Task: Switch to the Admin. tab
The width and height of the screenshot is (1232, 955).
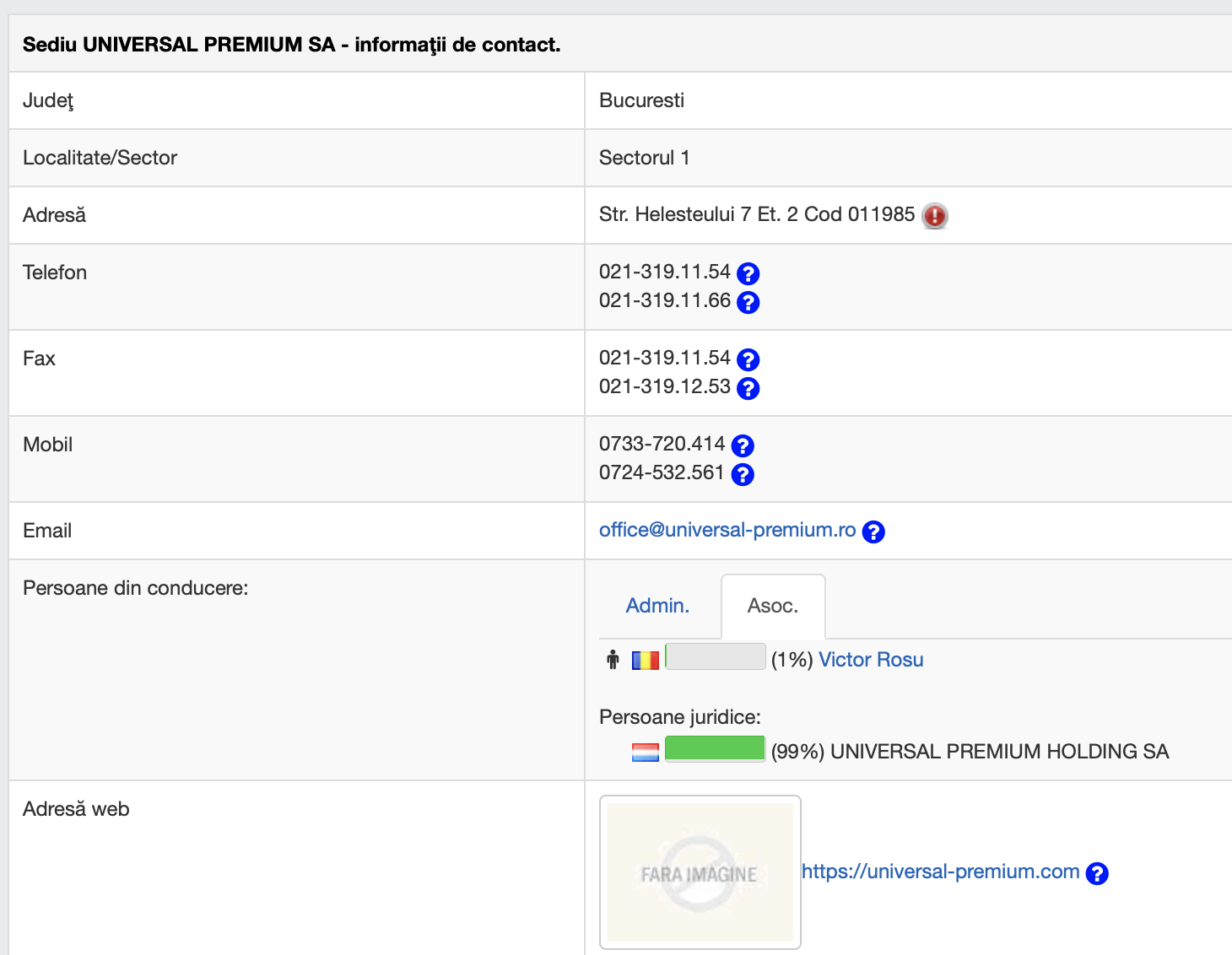Action: click(657, 606)
